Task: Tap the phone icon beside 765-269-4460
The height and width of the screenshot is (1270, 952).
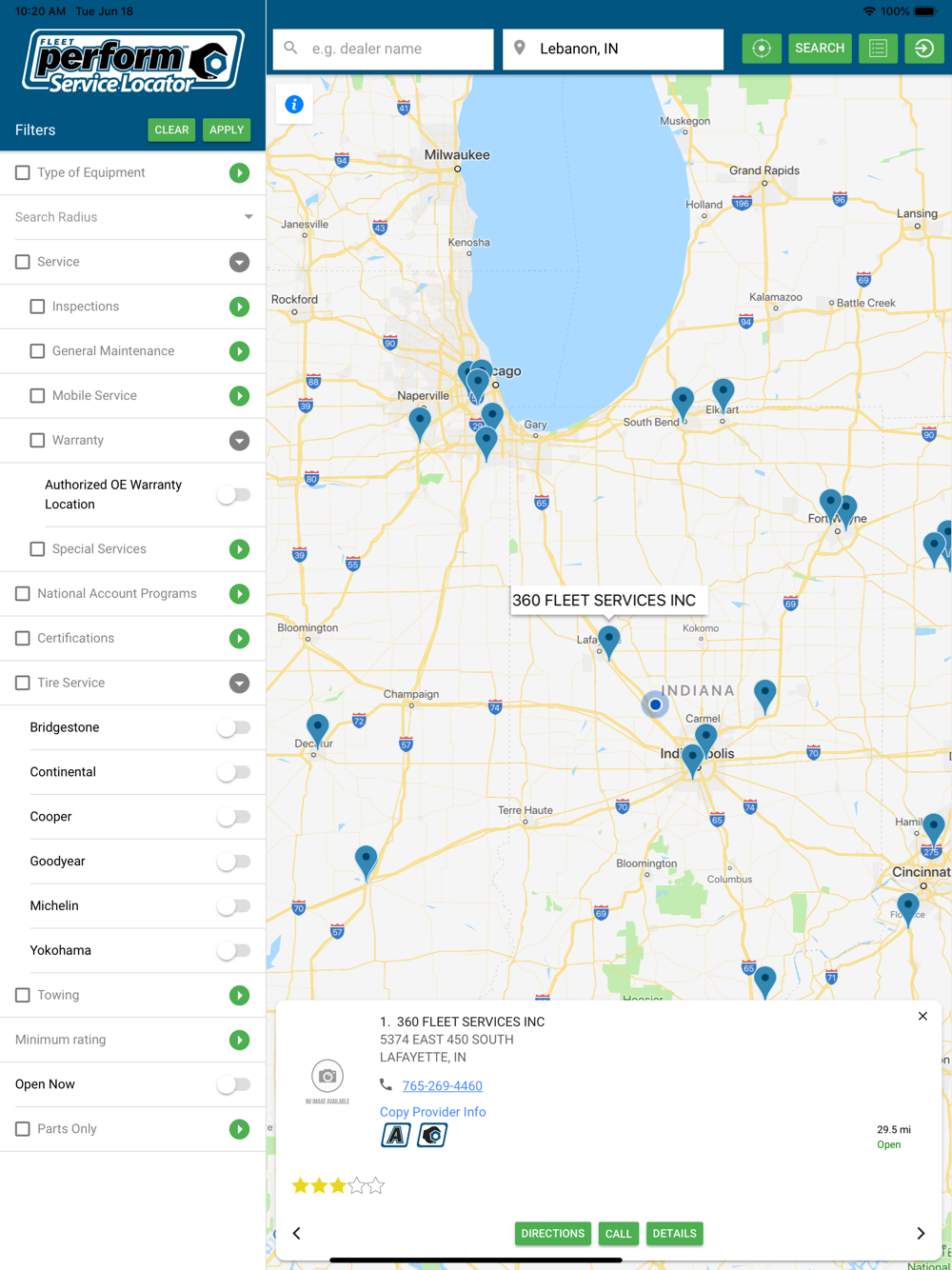Action: click(386, 1085)
